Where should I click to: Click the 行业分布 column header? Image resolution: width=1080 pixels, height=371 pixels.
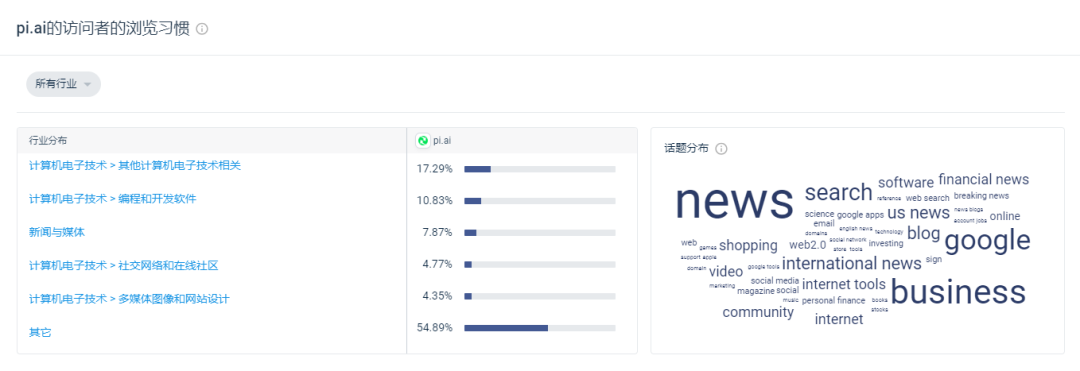pyautogui.click(x=48, y=140)
